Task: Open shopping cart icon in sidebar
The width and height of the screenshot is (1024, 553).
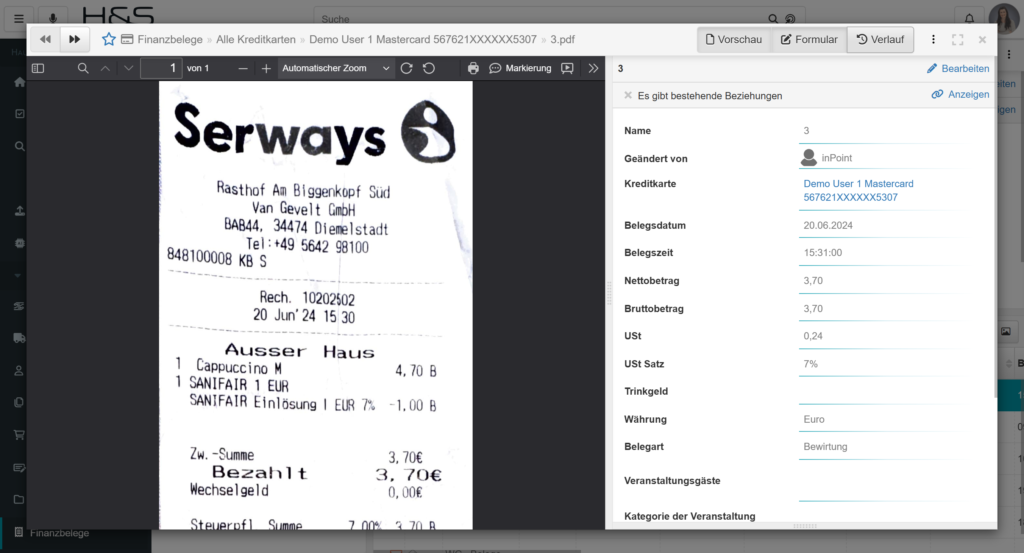Action: tap(19, 435)
